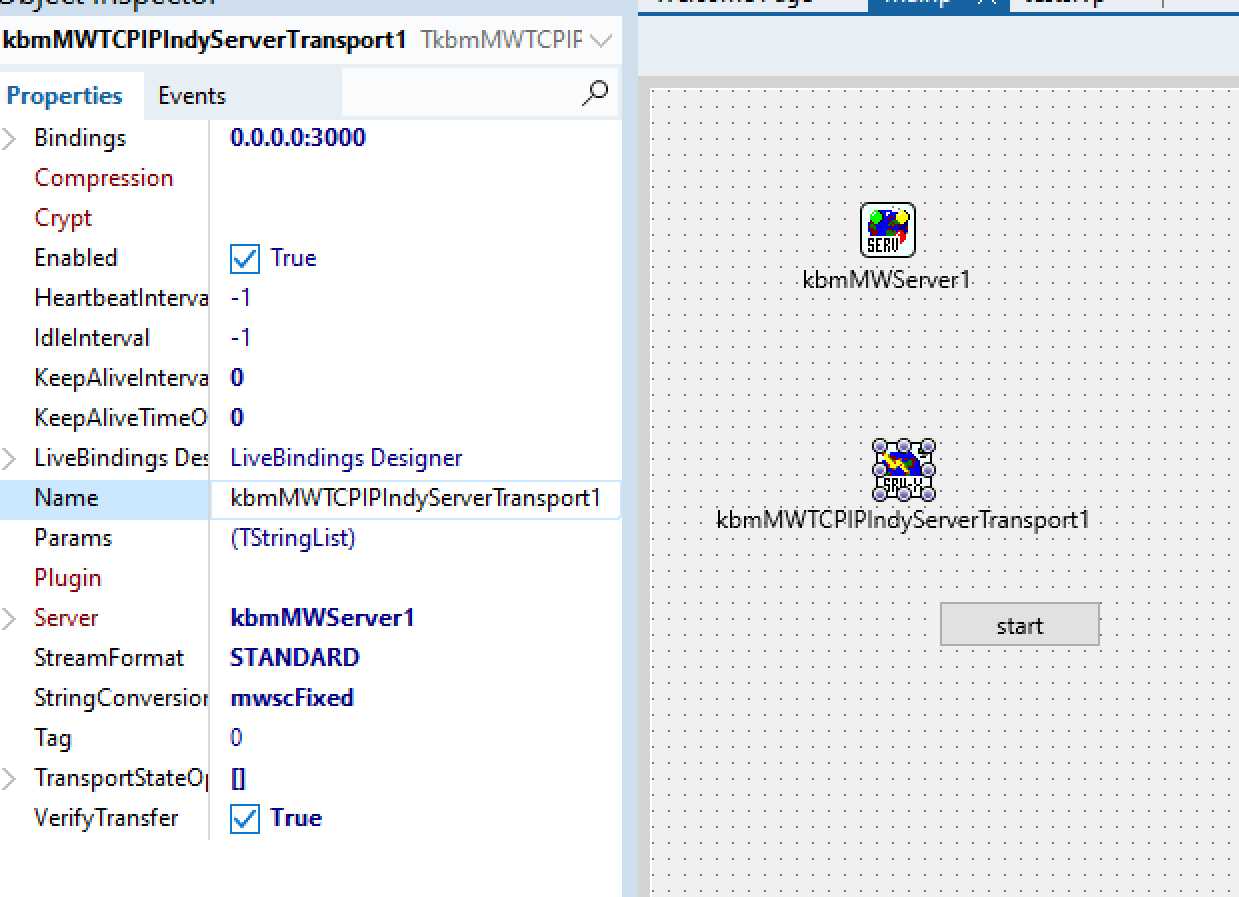
Task: Click the StreamFormat value STANDARD
Action: pyautogui.click(x=295, y=658)
